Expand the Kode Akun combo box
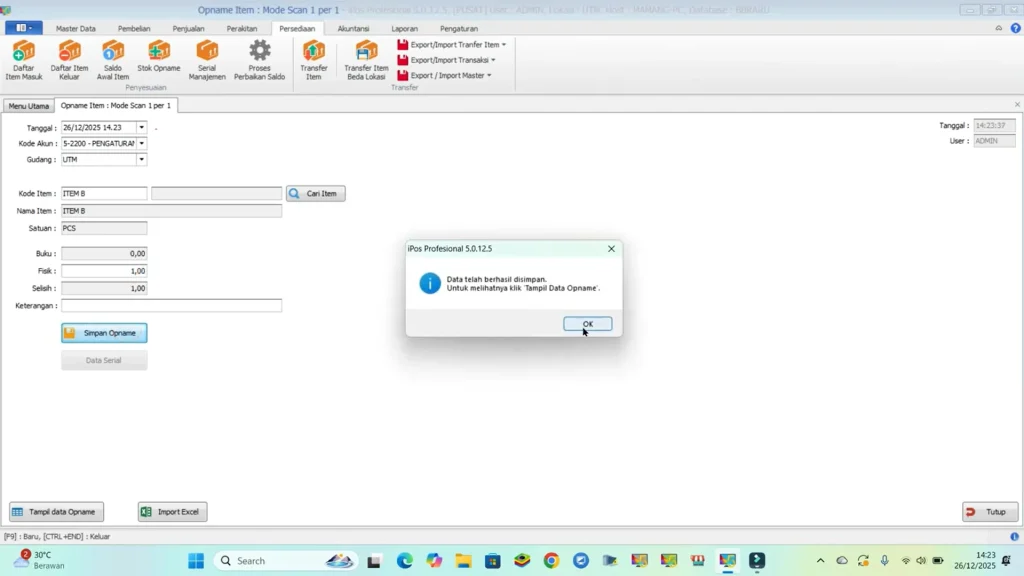Screen dimensions: 1024x576 (142, 143)
